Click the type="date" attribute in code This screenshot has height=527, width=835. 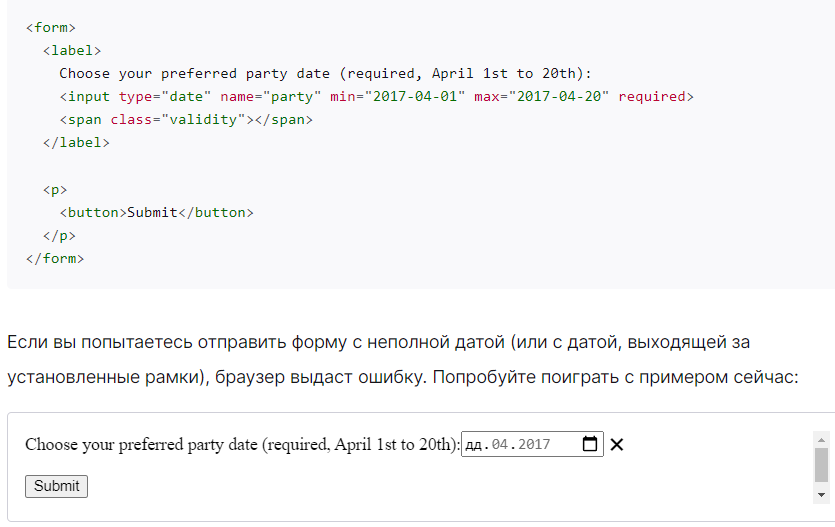click(x=165, y=96)
